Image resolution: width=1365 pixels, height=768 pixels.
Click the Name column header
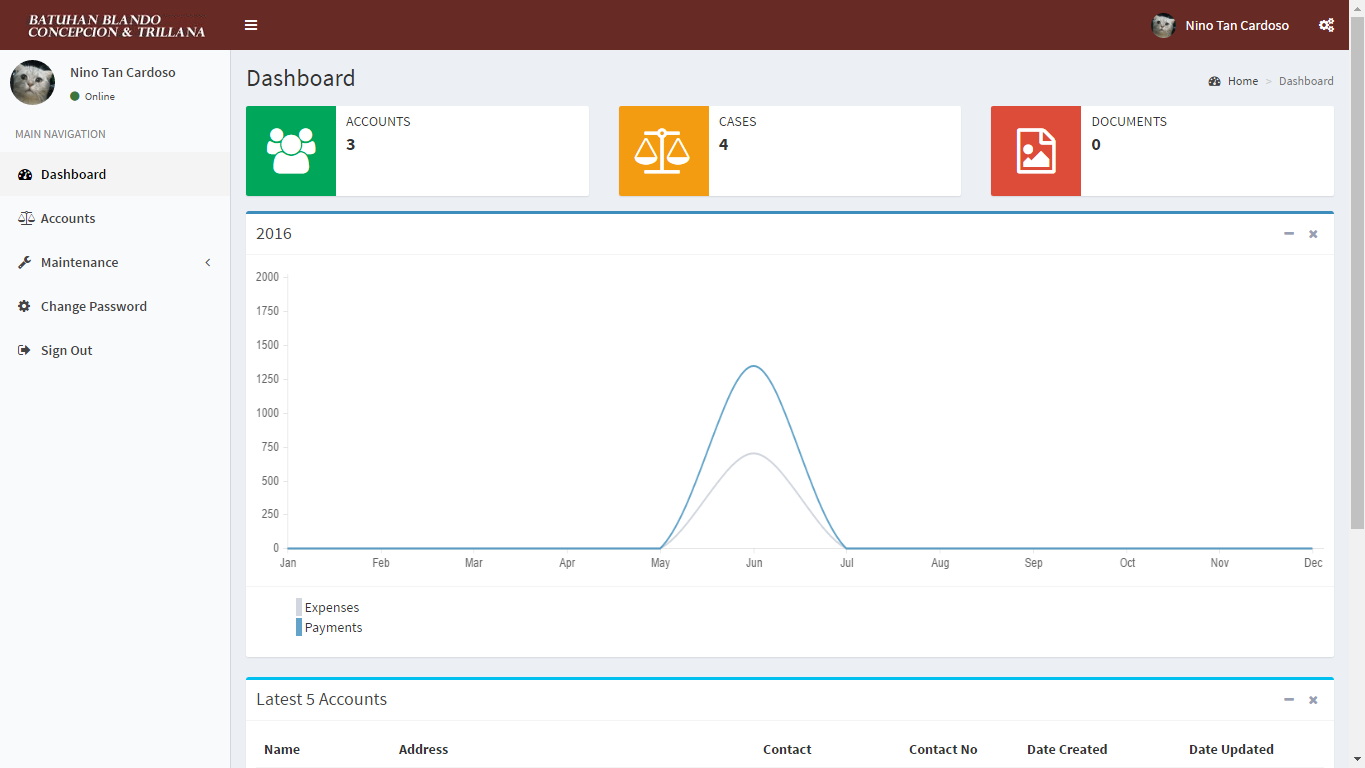pos(282,749)
